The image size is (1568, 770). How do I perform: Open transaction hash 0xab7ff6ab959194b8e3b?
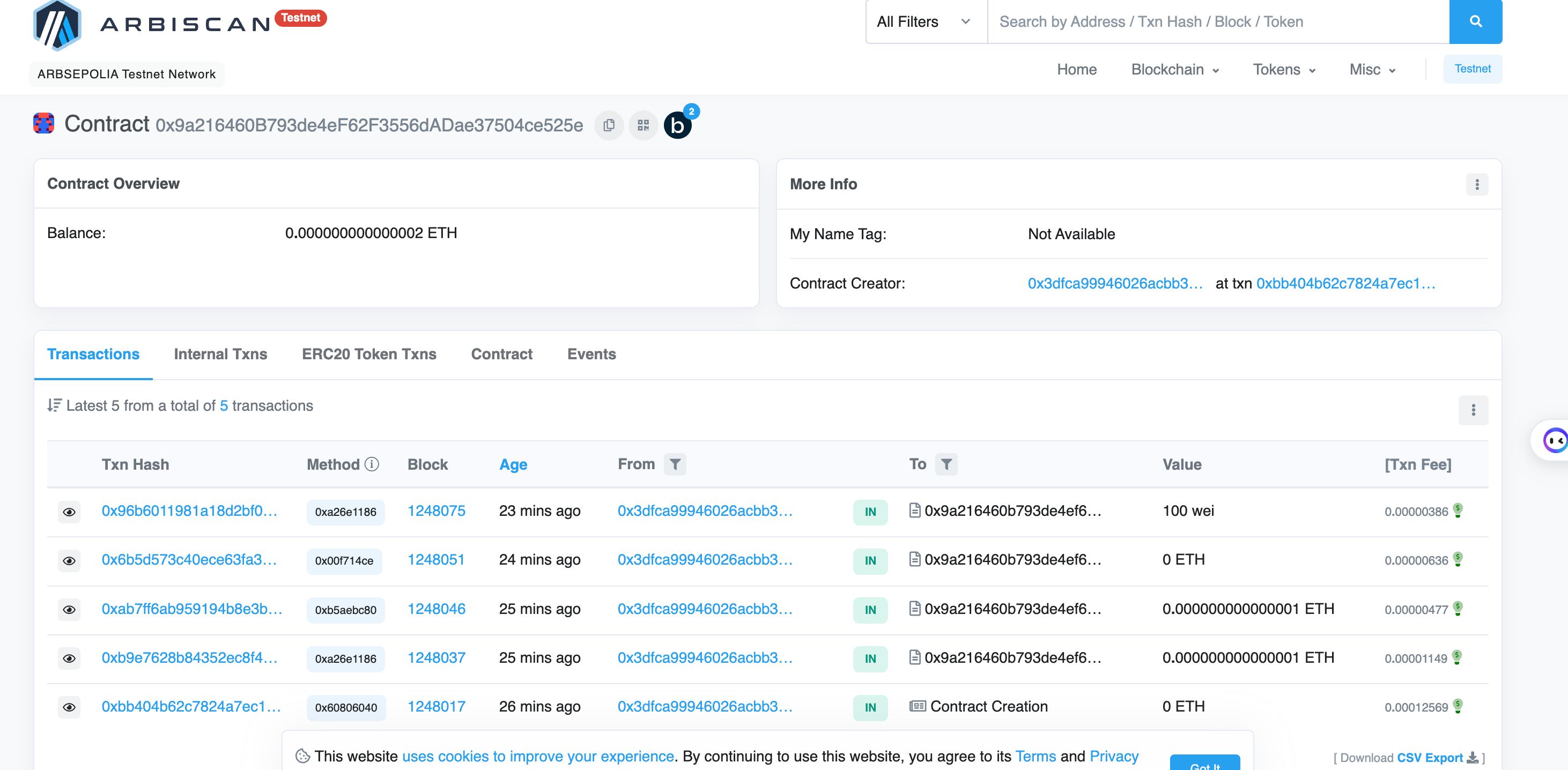pos(192,609)
